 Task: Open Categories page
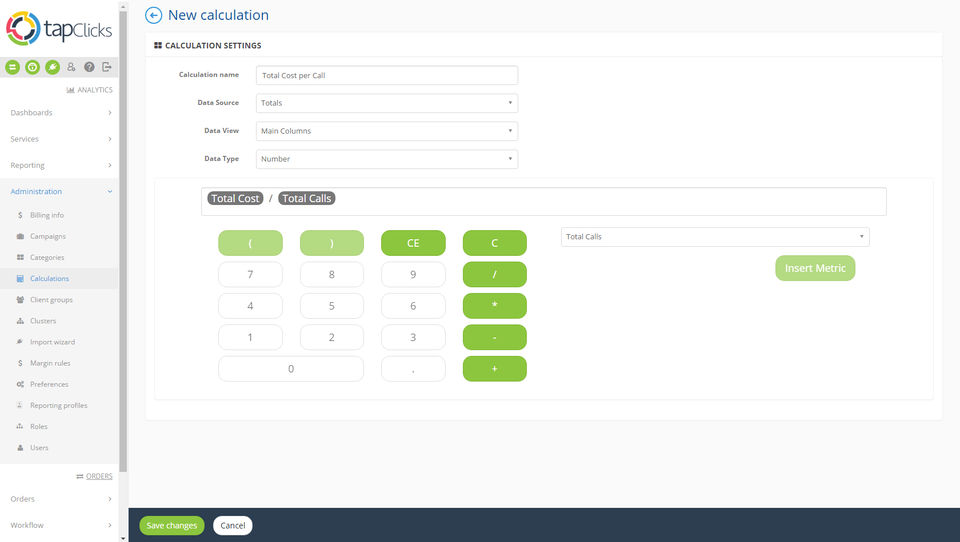coord(47,257)
